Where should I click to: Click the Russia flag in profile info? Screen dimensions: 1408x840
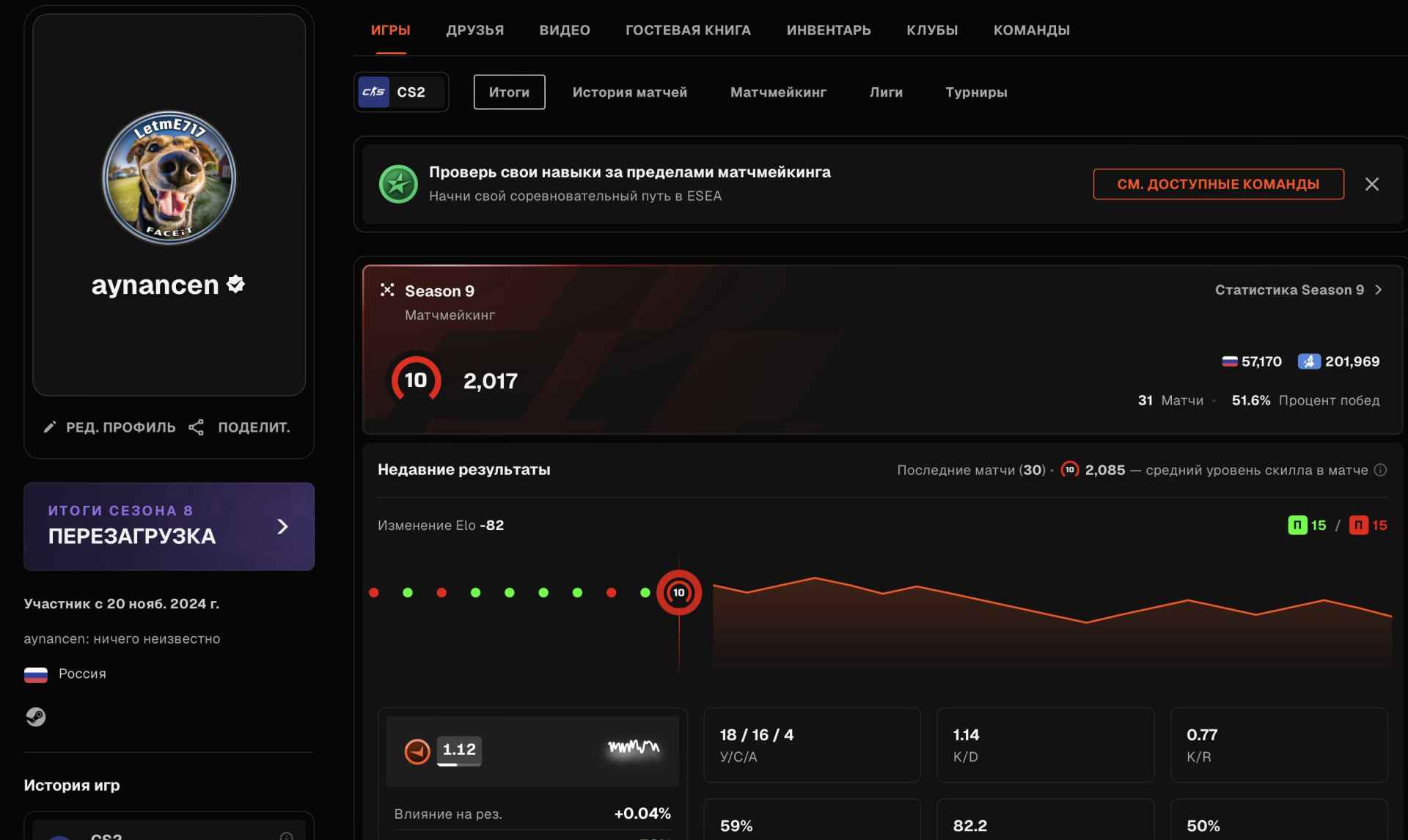[x=36, y=674]
